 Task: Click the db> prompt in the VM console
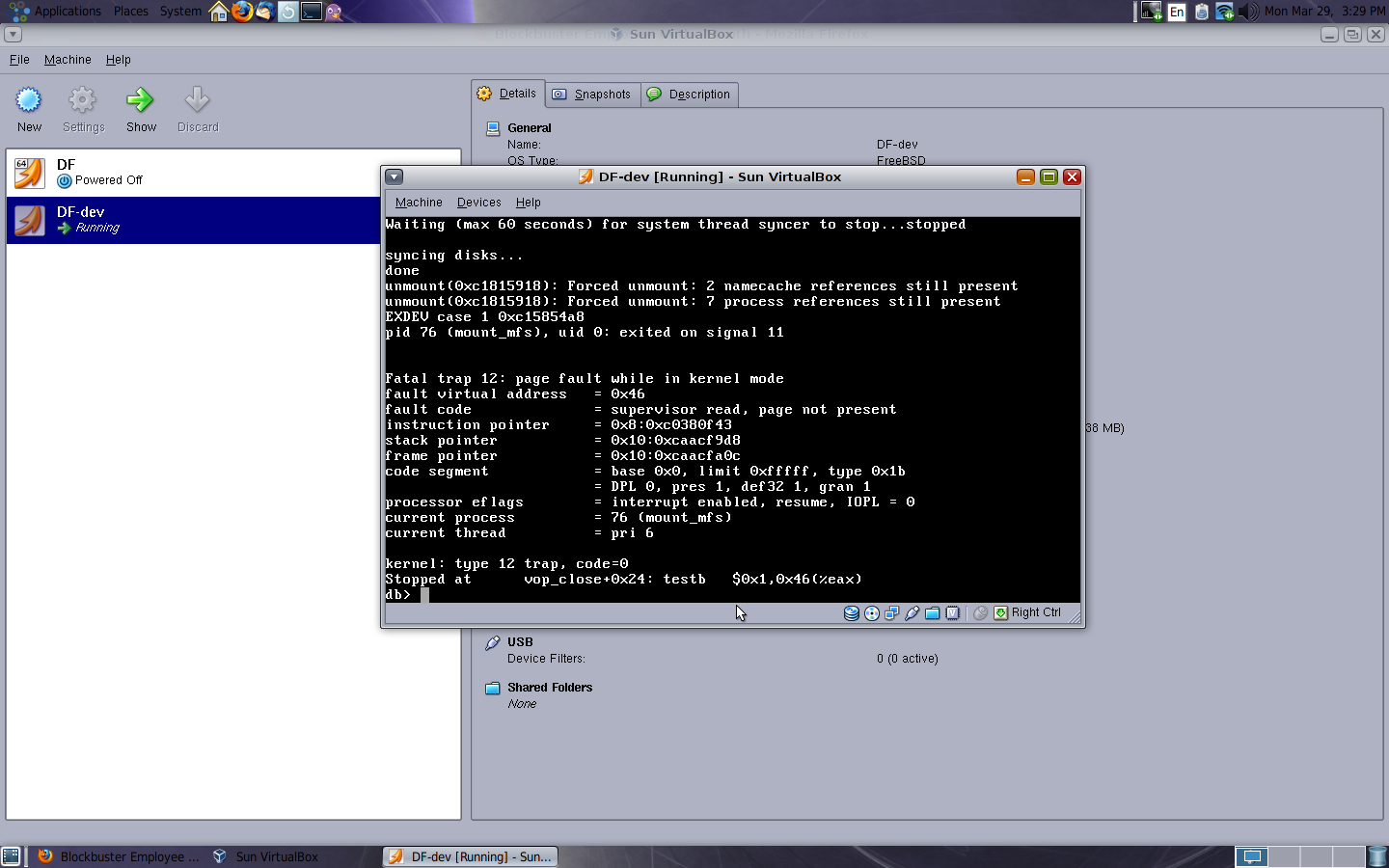tap(397, 595)
